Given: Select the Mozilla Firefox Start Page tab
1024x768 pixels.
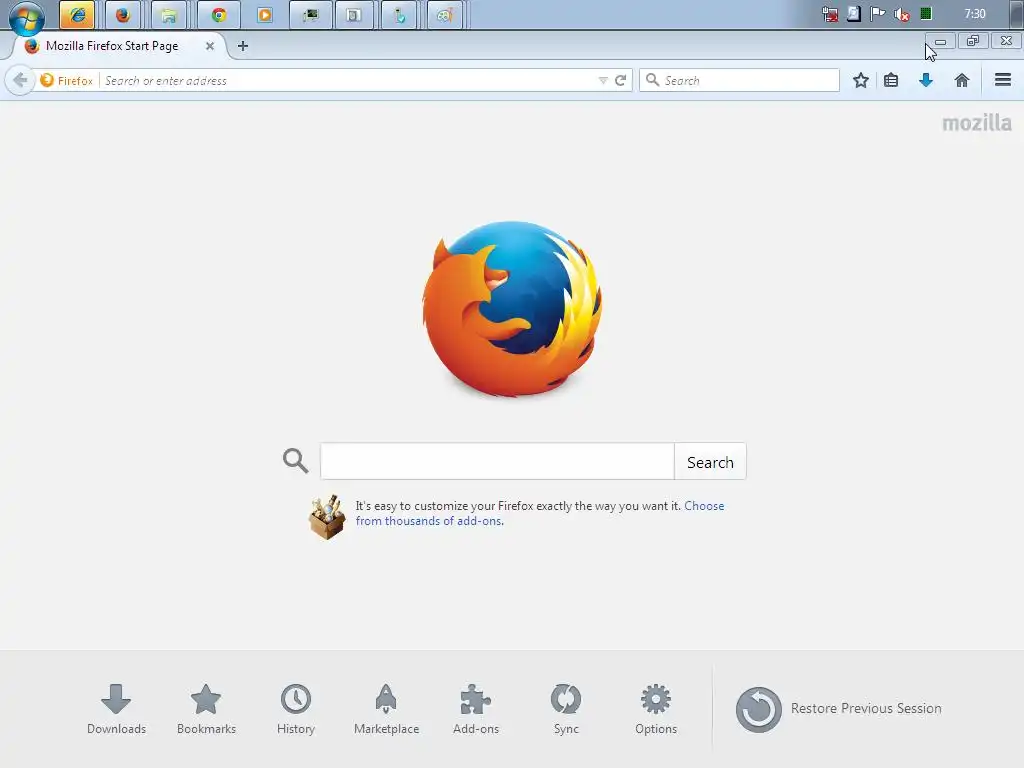Looking at the screenshot, I should point(120,46).
